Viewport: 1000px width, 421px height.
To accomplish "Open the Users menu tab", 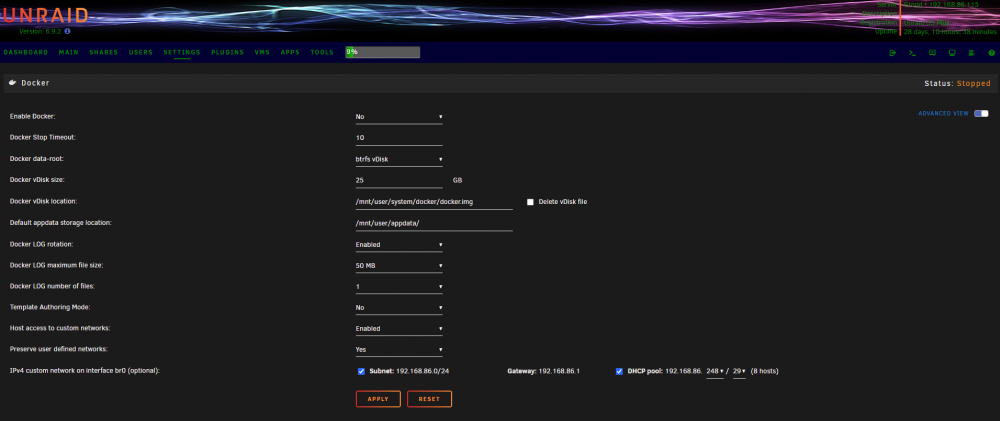I will click(x=140, y=52).
